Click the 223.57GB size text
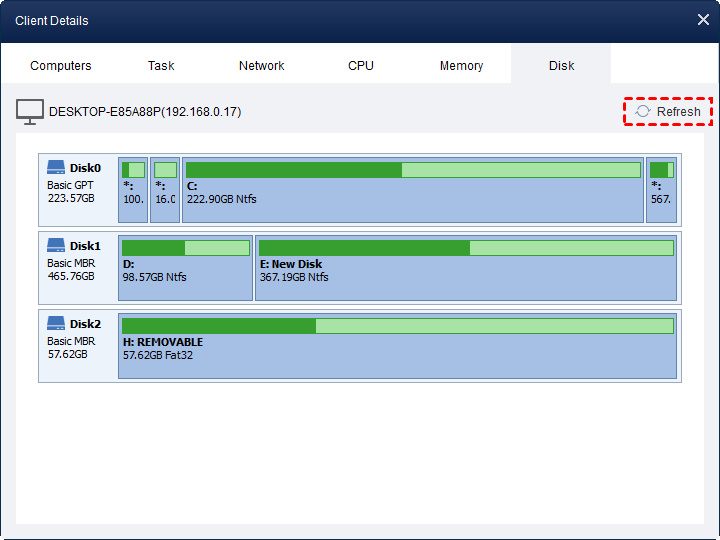This screenshot has width=720, height=540. click(x=71, y=198)
